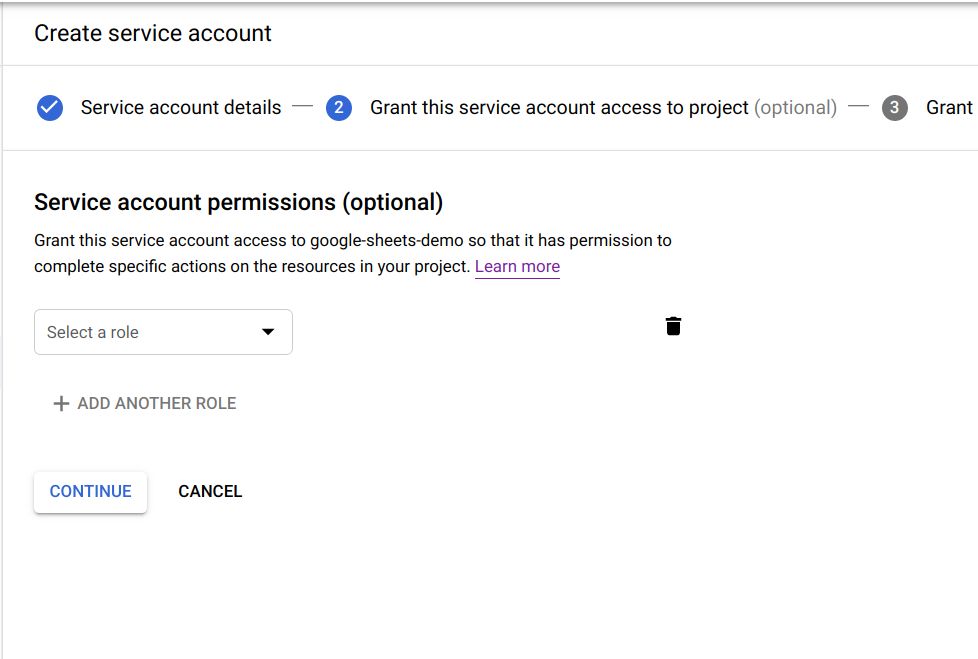Screen dimensions: 978x659
Task: Open the 'Select a role' combo box
Action: coord(150,332)
